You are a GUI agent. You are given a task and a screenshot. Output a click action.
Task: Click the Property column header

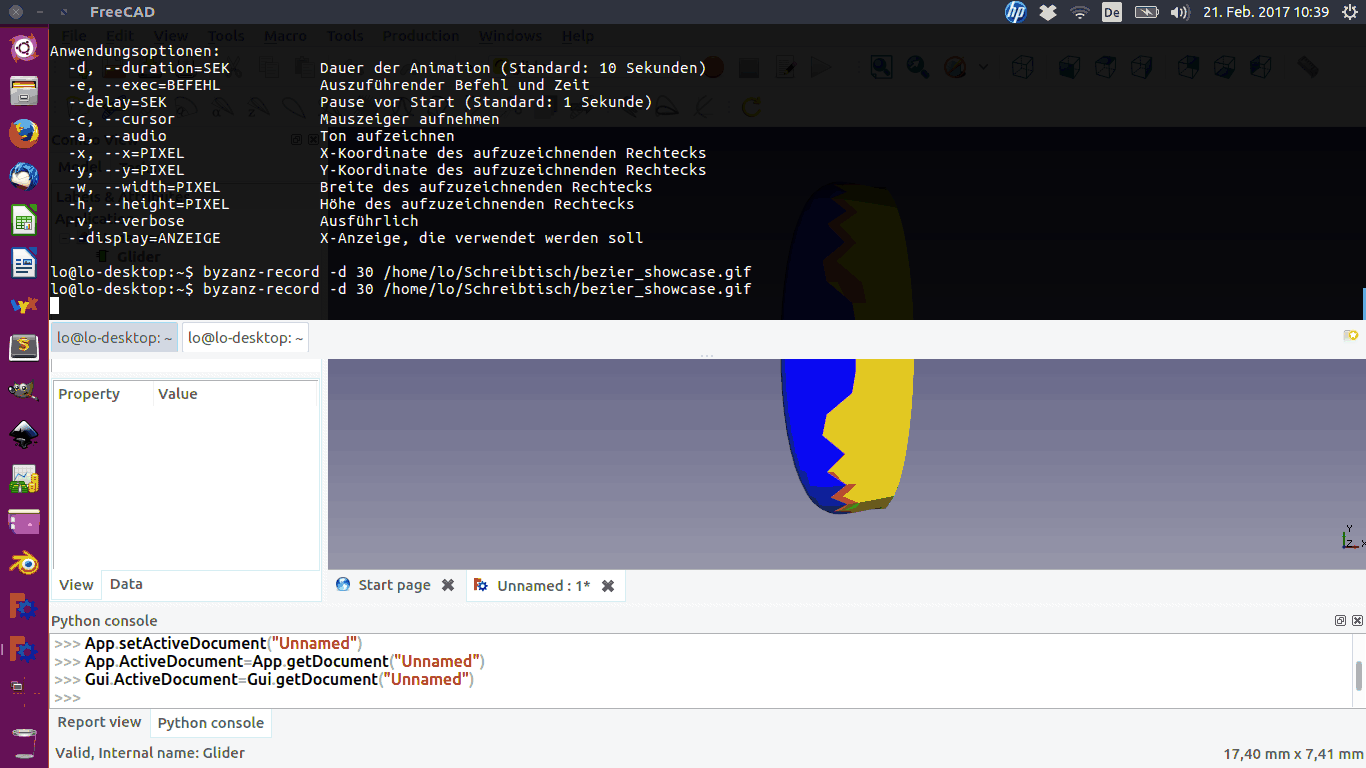(103, 394)
